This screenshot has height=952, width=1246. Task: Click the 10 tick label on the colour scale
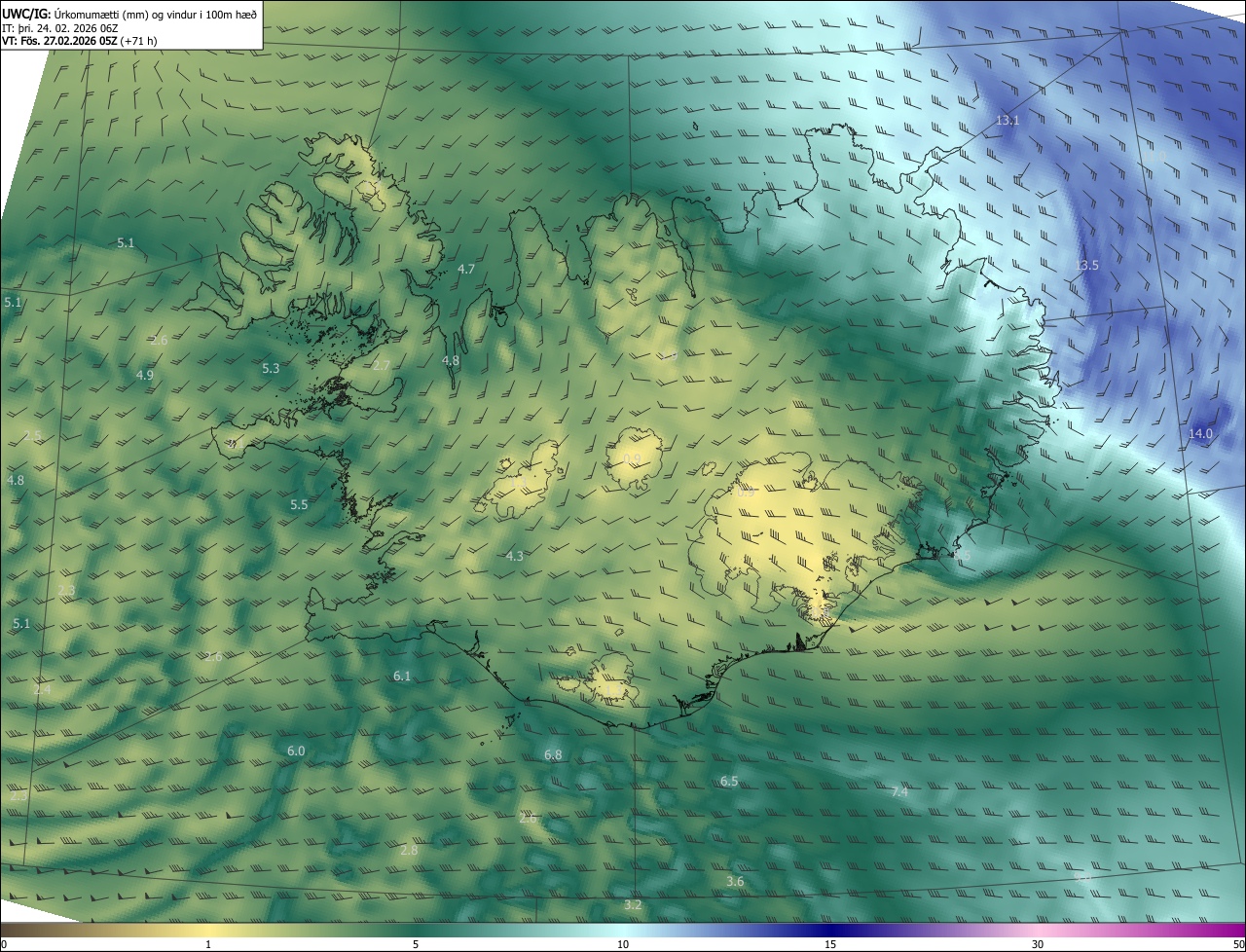click(623, 944)
